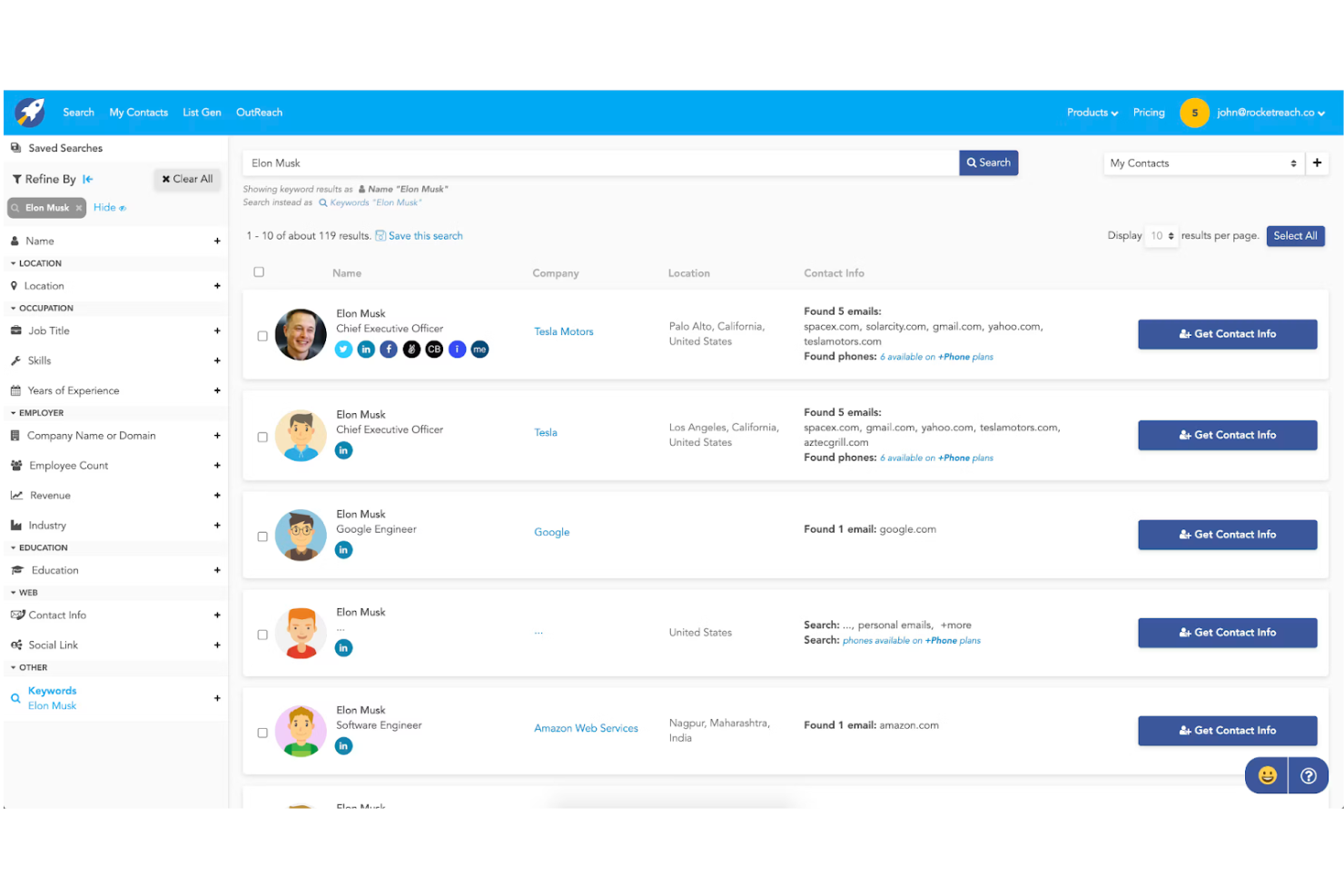Open LinkedIn icon for United States Elon Musk
This screenshot has width=1344, height=896.
[343, 648]
